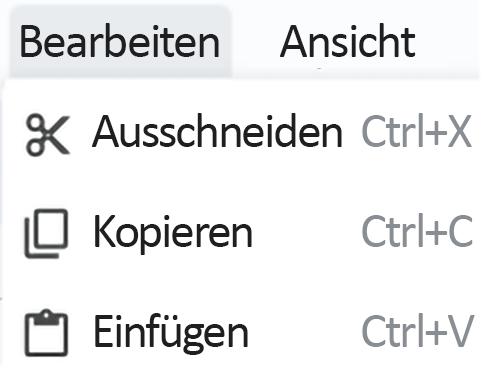This screenshot has width=484, height=375.
Task: Click the clipboard icon for Einfügen
Action: point(47,333)
